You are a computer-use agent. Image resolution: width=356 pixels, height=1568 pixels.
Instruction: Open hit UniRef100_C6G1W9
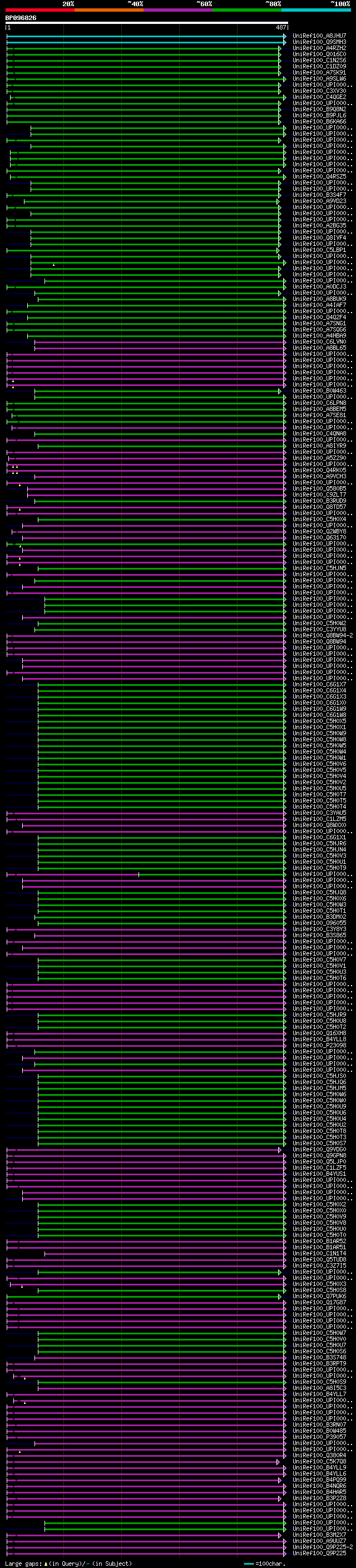point(319,709)
